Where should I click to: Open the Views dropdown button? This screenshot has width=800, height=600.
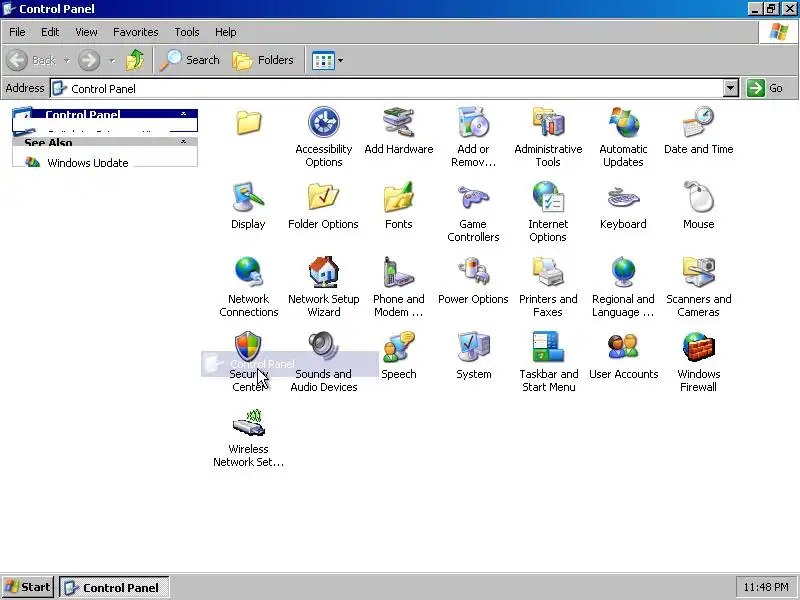pos(327,60)
